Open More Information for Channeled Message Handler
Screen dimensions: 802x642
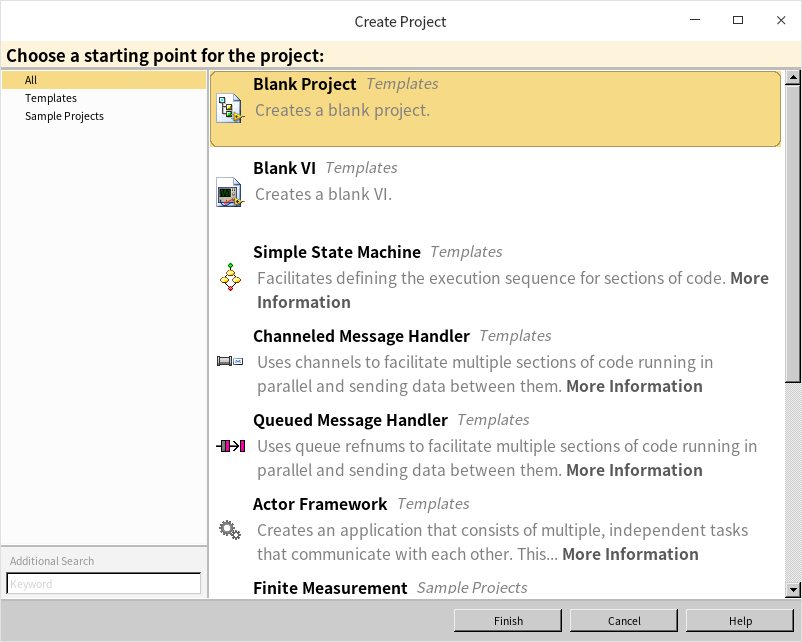[634, 386]
